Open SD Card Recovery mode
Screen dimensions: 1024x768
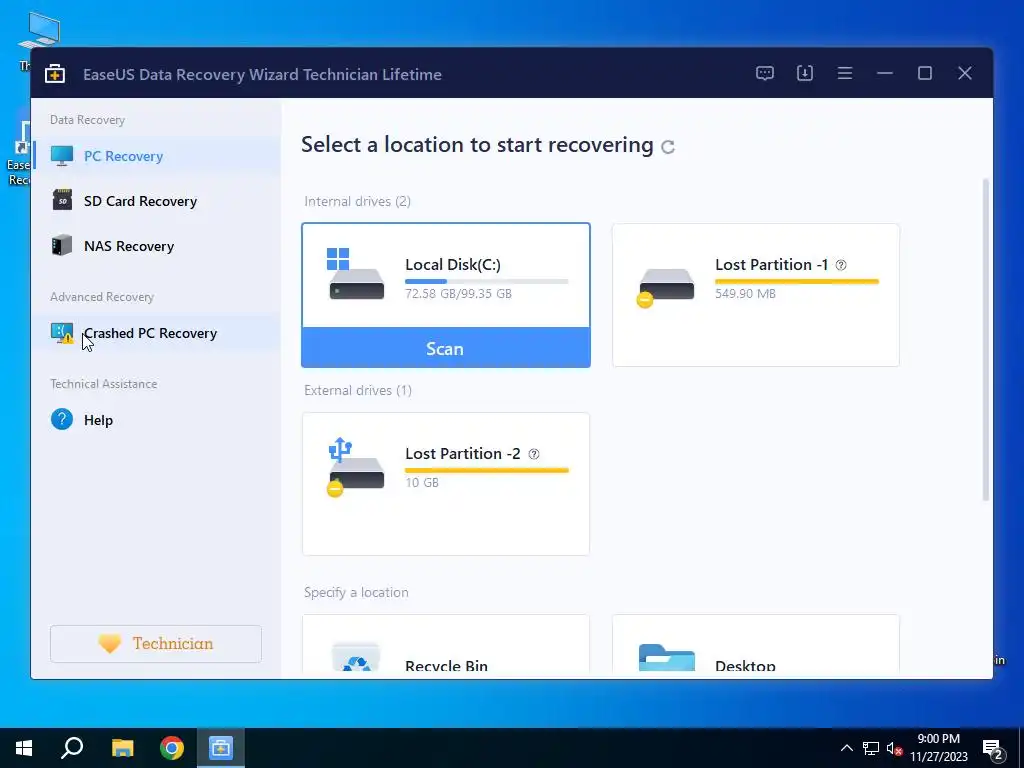pos(156,201)
